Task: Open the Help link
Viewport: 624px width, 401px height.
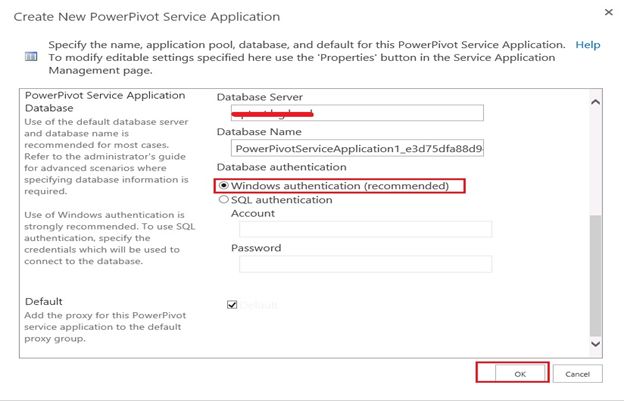Action: click(x=587, y=45)
